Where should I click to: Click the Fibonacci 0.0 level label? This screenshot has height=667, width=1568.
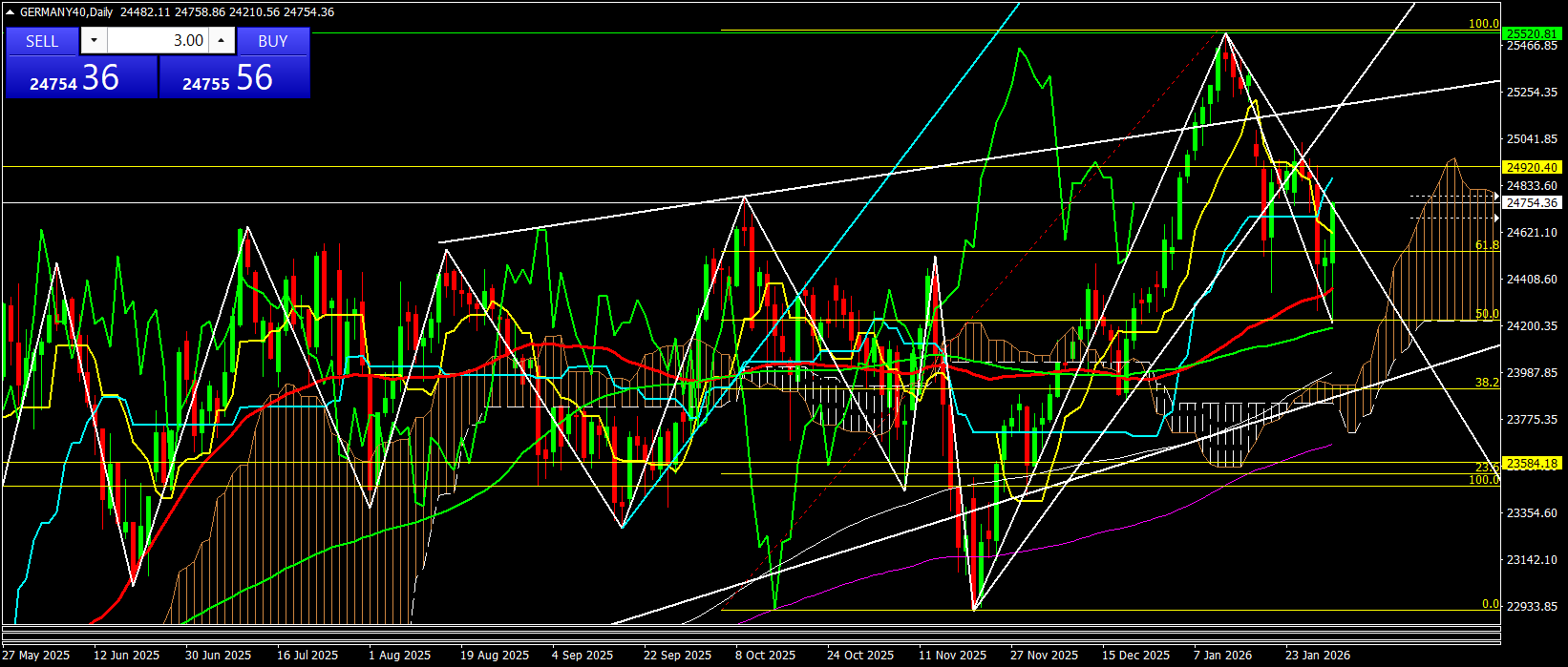pos(1490,604)
